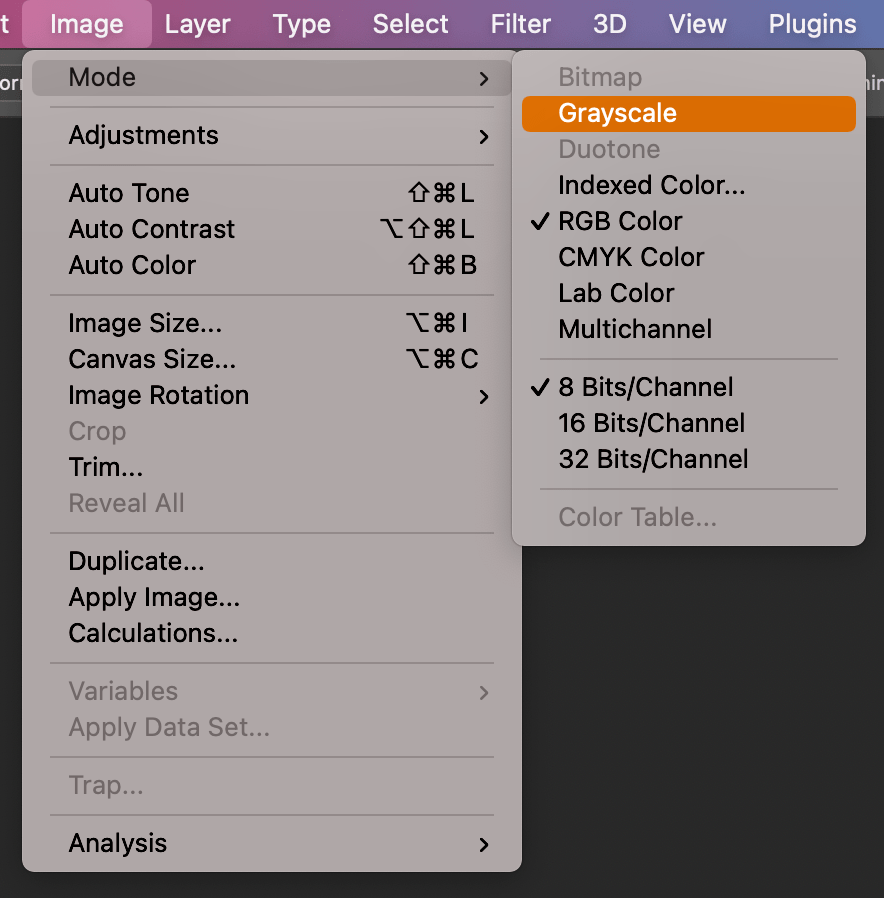Screen dimensions: 884x898
Task: Apply Auto Color correction
Action: click(x=131, y=265)
